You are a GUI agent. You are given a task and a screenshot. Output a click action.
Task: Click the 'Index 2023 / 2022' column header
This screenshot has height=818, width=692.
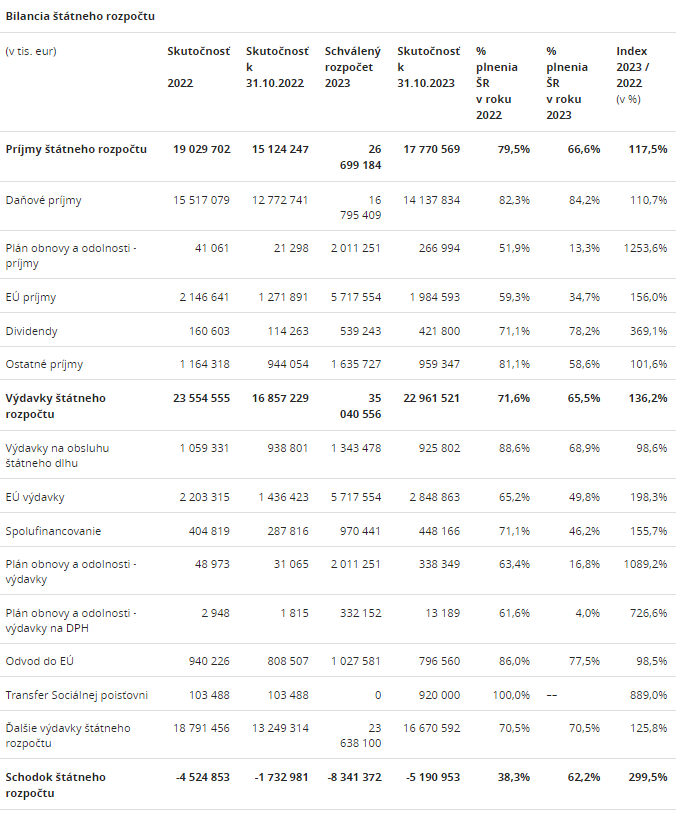click(x=639, y=75)
